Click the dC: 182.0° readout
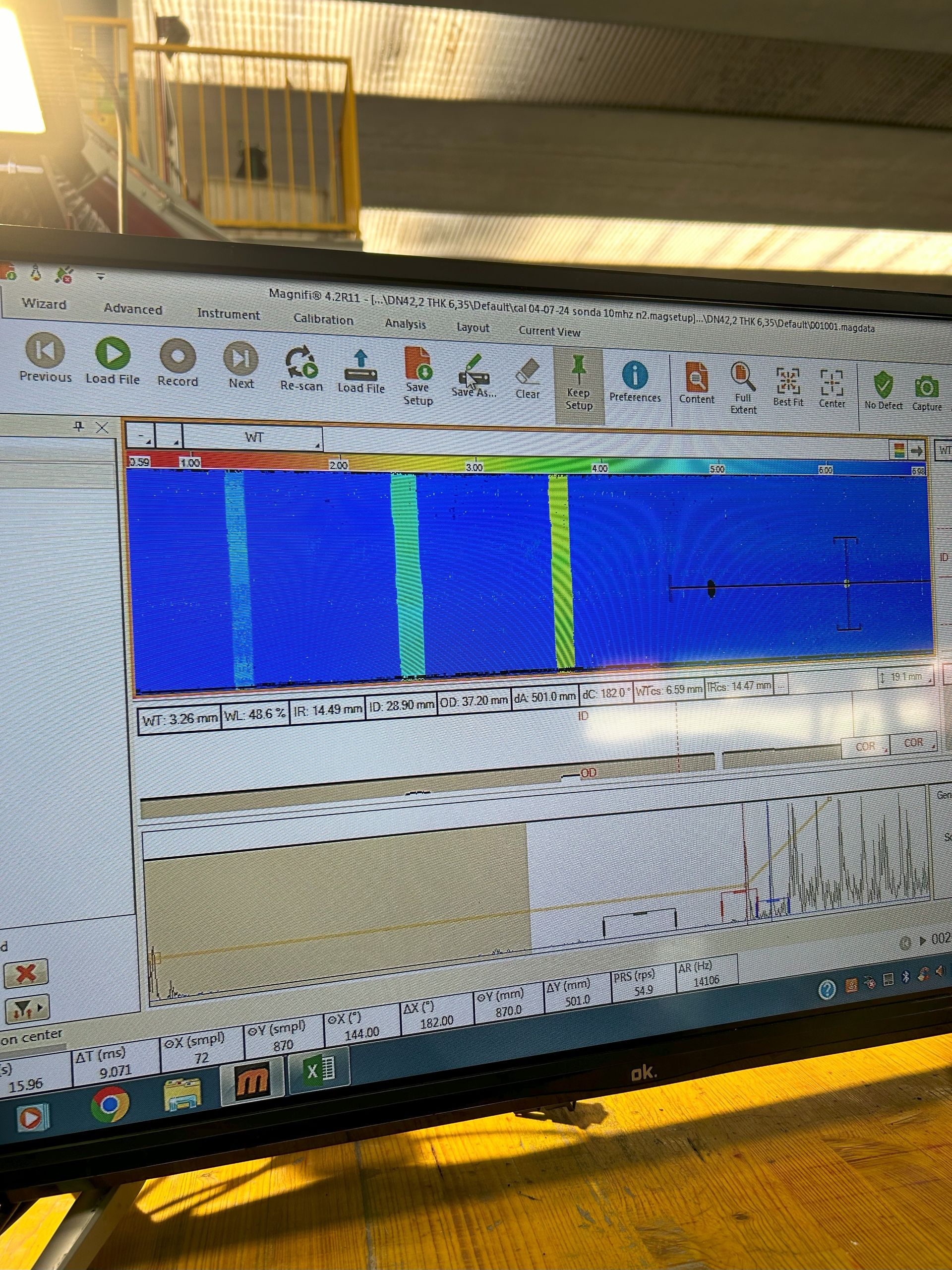 click(606, 693)
